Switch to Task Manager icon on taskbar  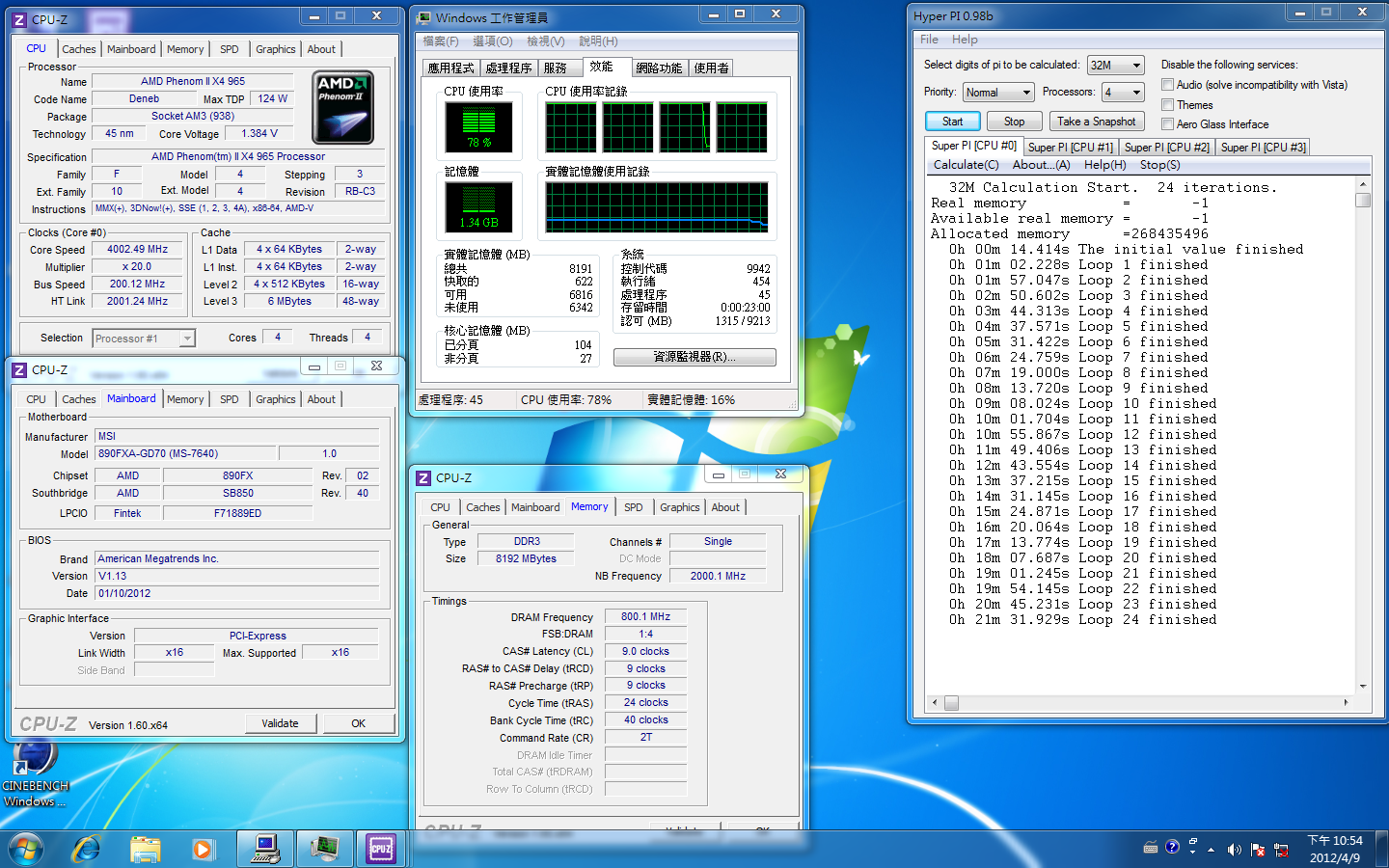click(x=325, y=849)
